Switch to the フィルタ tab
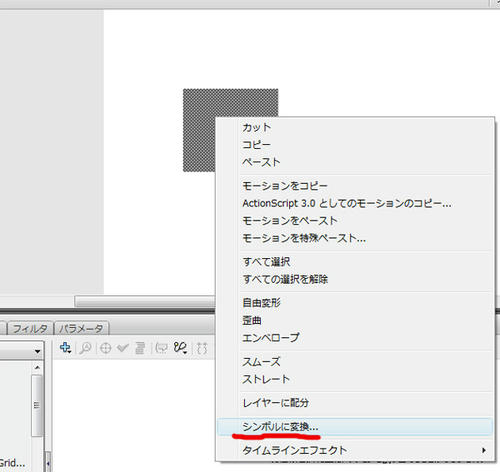Viewport: 500px width, 472px height. point(30,329)
